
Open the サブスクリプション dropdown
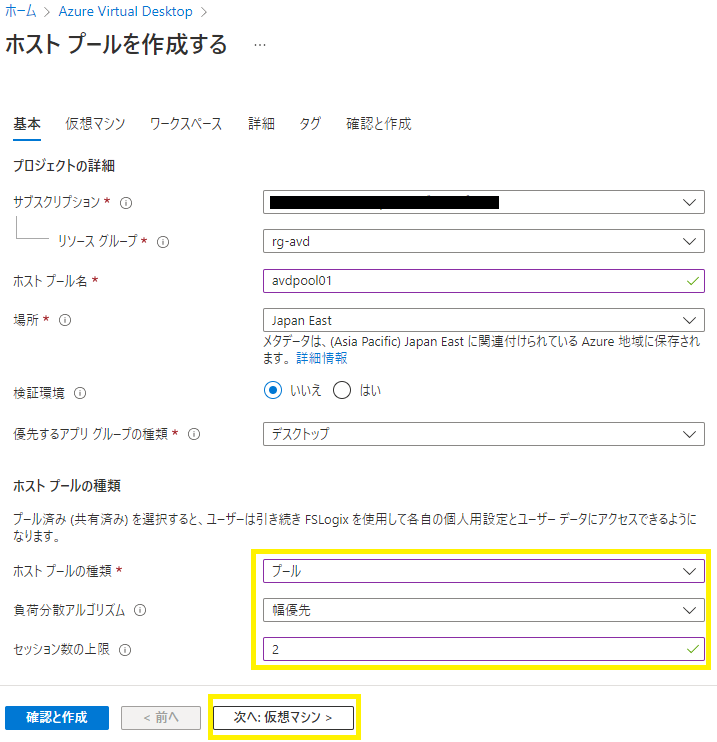tap(484, 202)
